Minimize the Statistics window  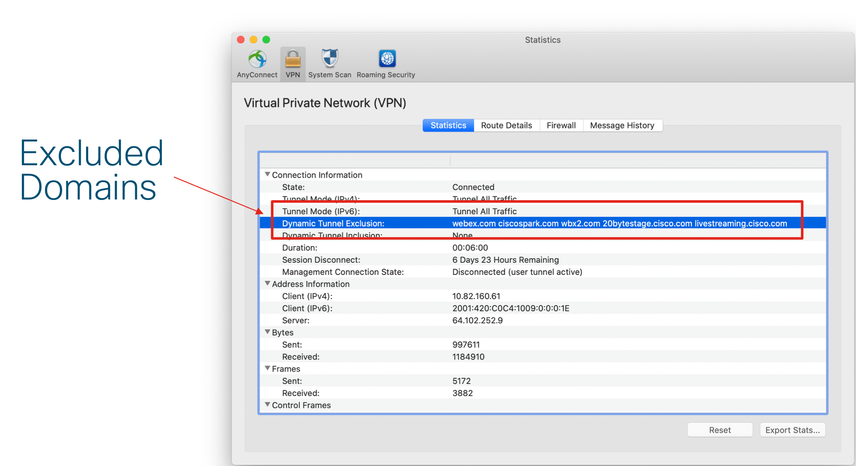253,39
